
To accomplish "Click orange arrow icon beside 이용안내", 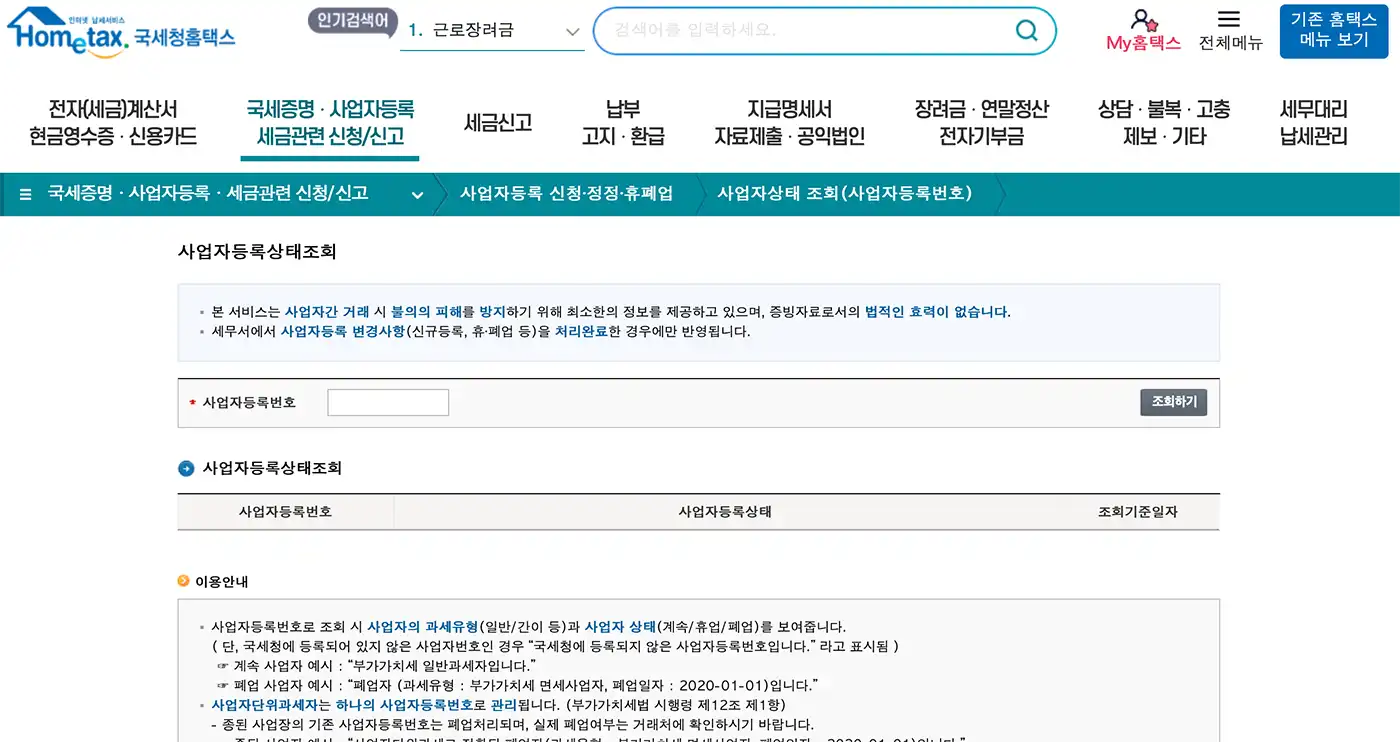I will (x=184, y=581).
